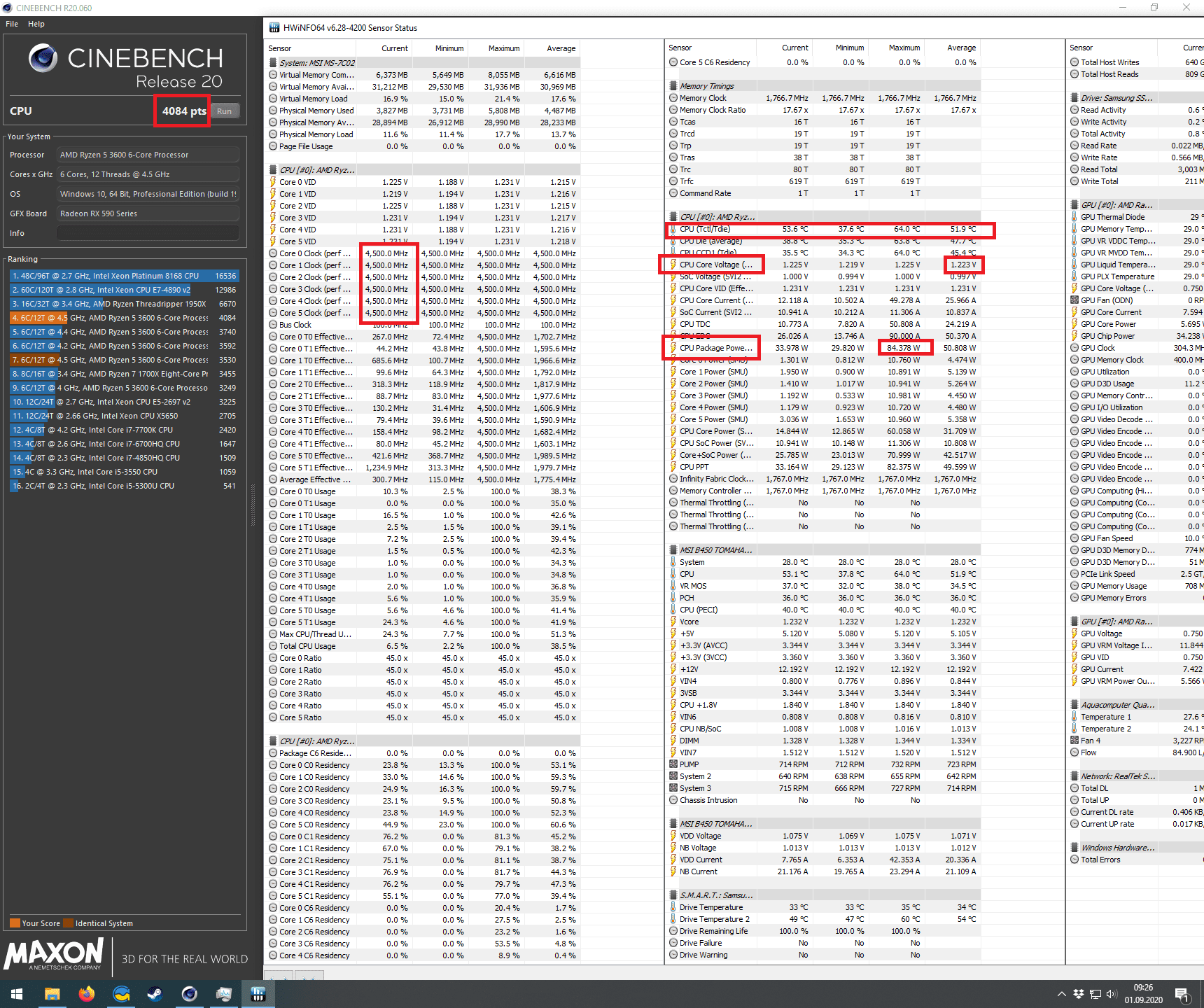The width and height of the screenshot is (1204, 1008).
Task: Open File Explorer from the taskbar
Action: point(52,994)
